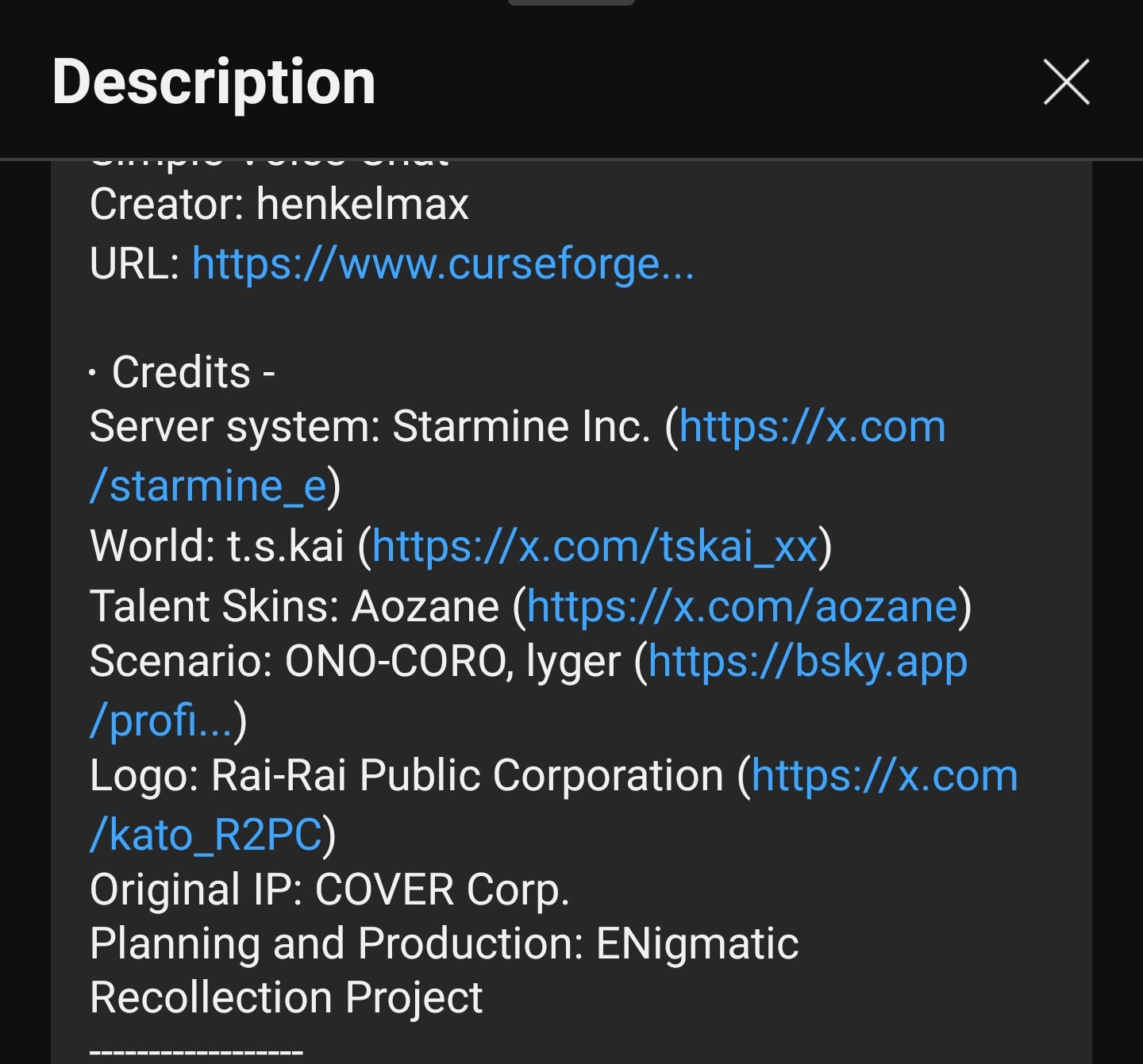
Task: Click the '· Credits -' heading line
Action: coord(183,372)
